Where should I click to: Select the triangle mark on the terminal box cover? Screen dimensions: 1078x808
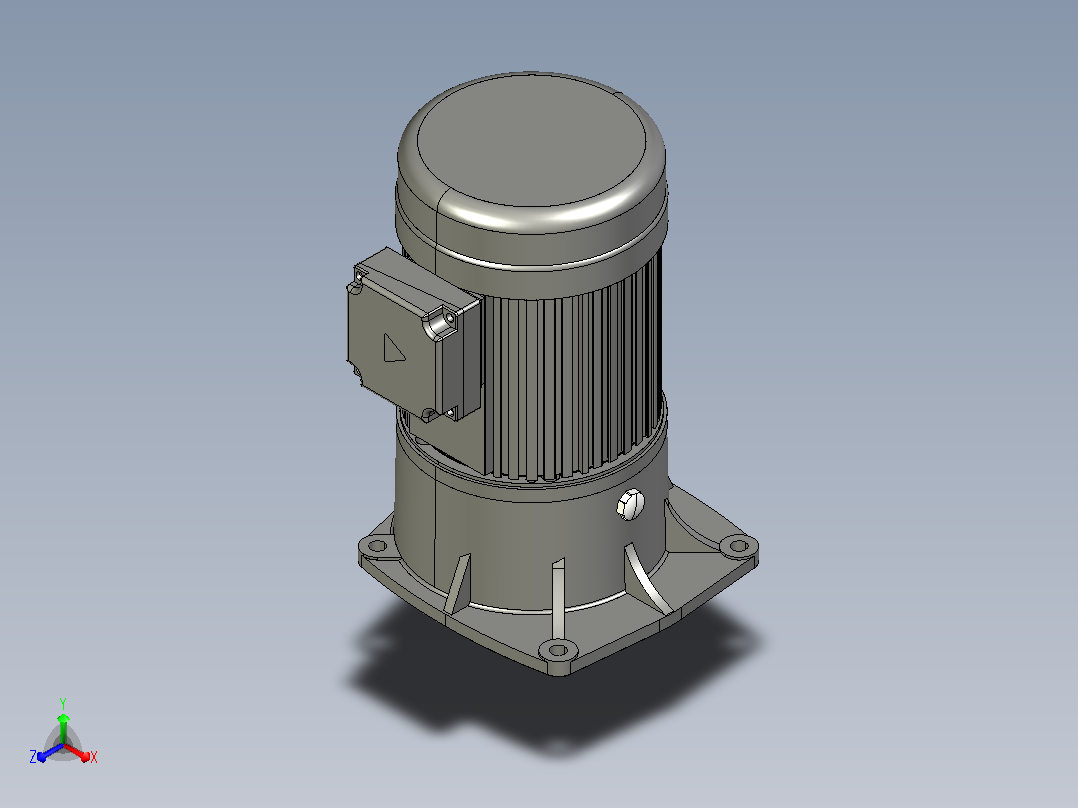pyautogui.click(x=394, y=348)
